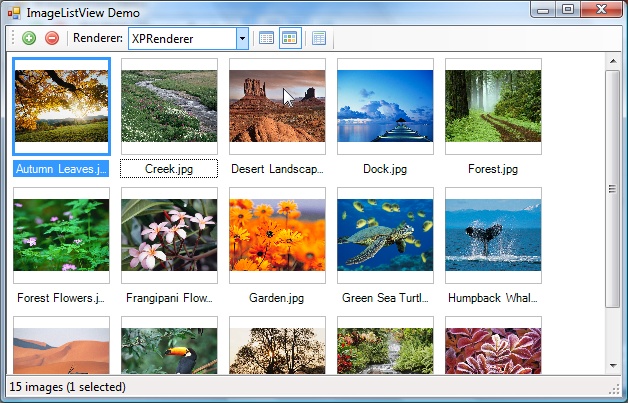The width and height of the screenshot is (628, 403).
Task: Close the ImageListView Demo window
Action: (x=602, y=10)
